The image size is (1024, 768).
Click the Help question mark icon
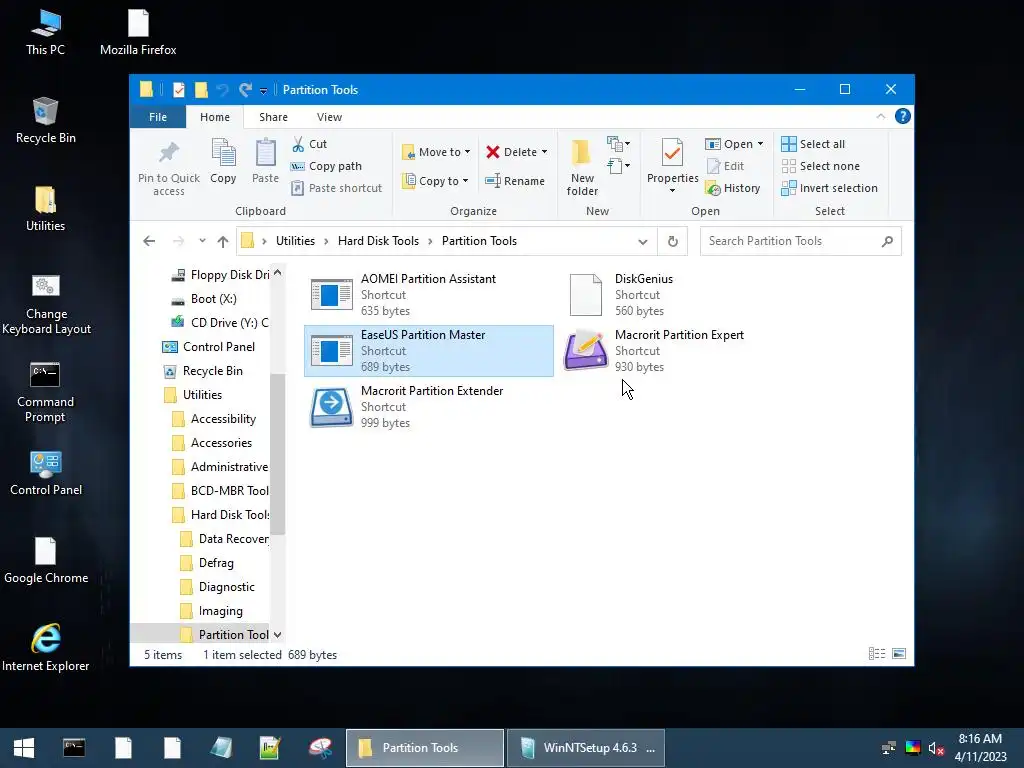point(903,116)
